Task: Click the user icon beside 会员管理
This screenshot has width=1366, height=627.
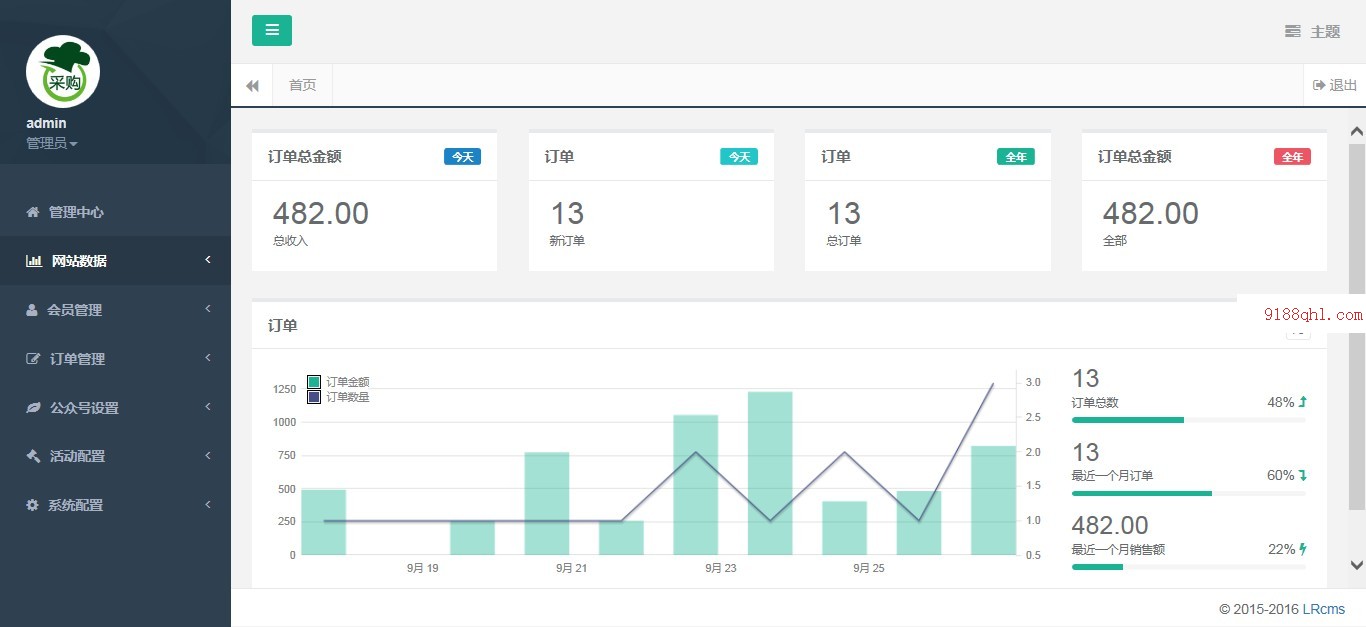Action: (32, 310)
